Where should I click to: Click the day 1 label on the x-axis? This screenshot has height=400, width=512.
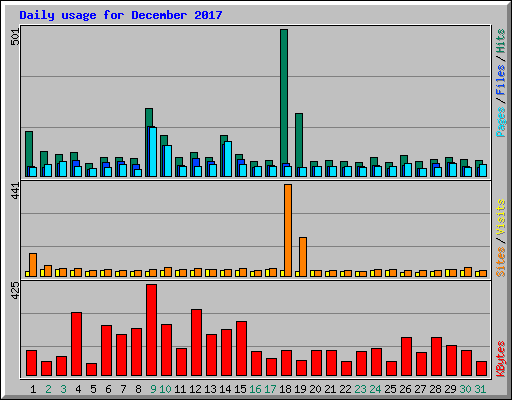coord(33,389)
